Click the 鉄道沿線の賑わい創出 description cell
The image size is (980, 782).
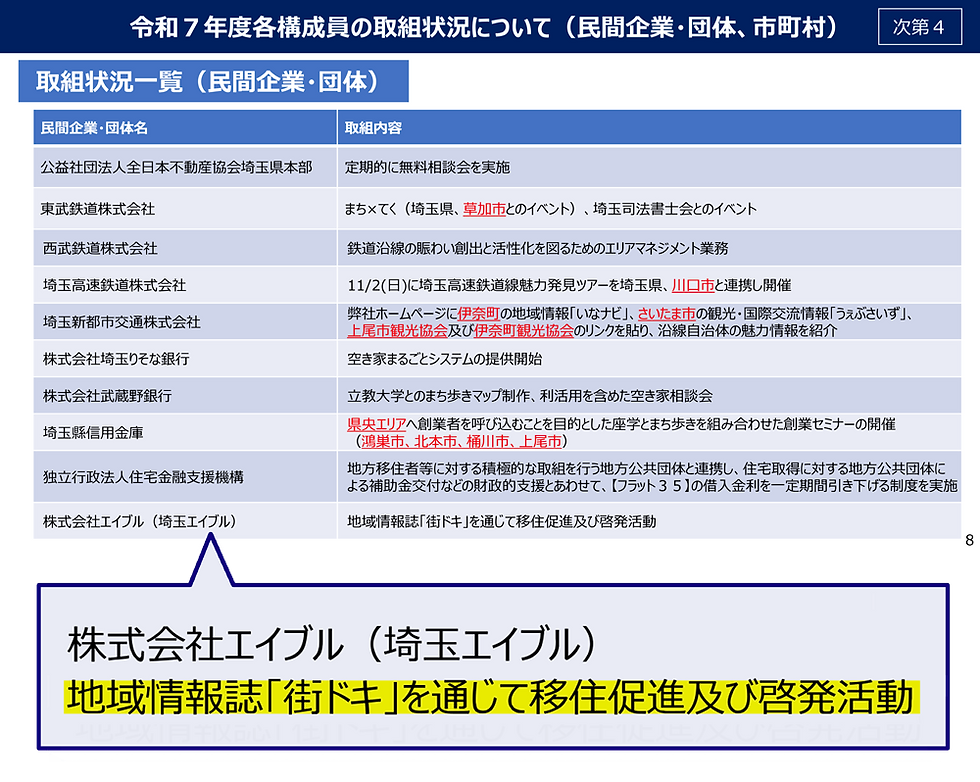pos(649,248)
